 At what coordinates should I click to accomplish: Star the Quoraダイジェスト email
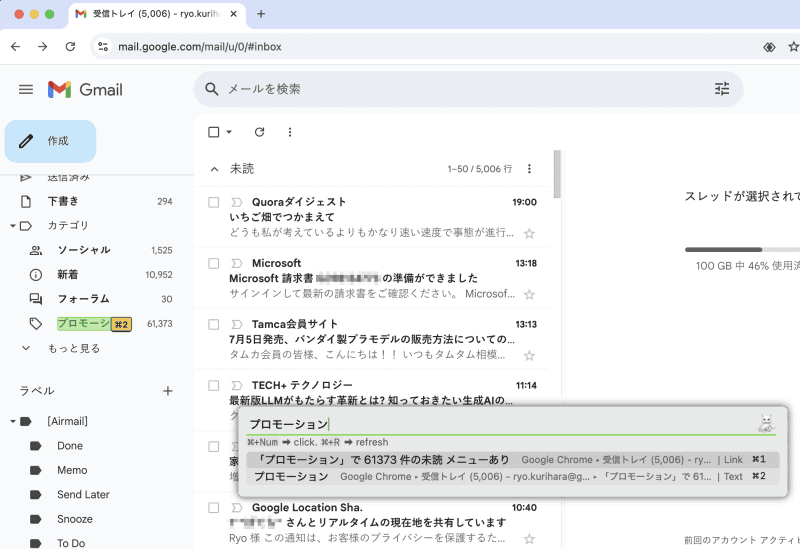pos(530,234)
